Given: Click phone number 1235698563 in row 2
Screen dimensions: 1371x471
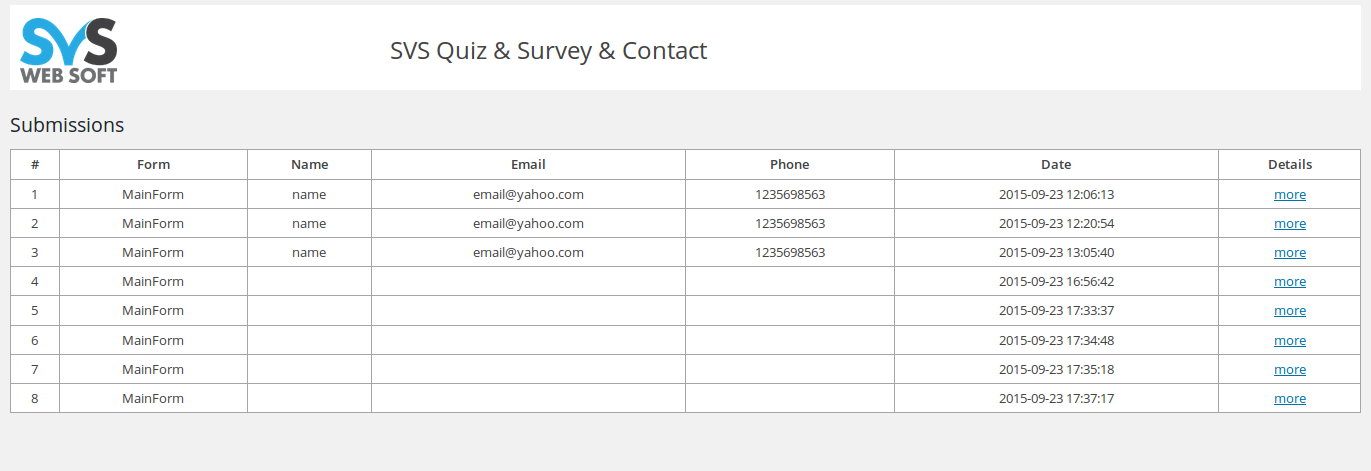Looking at the screenshot, I should (x=790, y=224).
